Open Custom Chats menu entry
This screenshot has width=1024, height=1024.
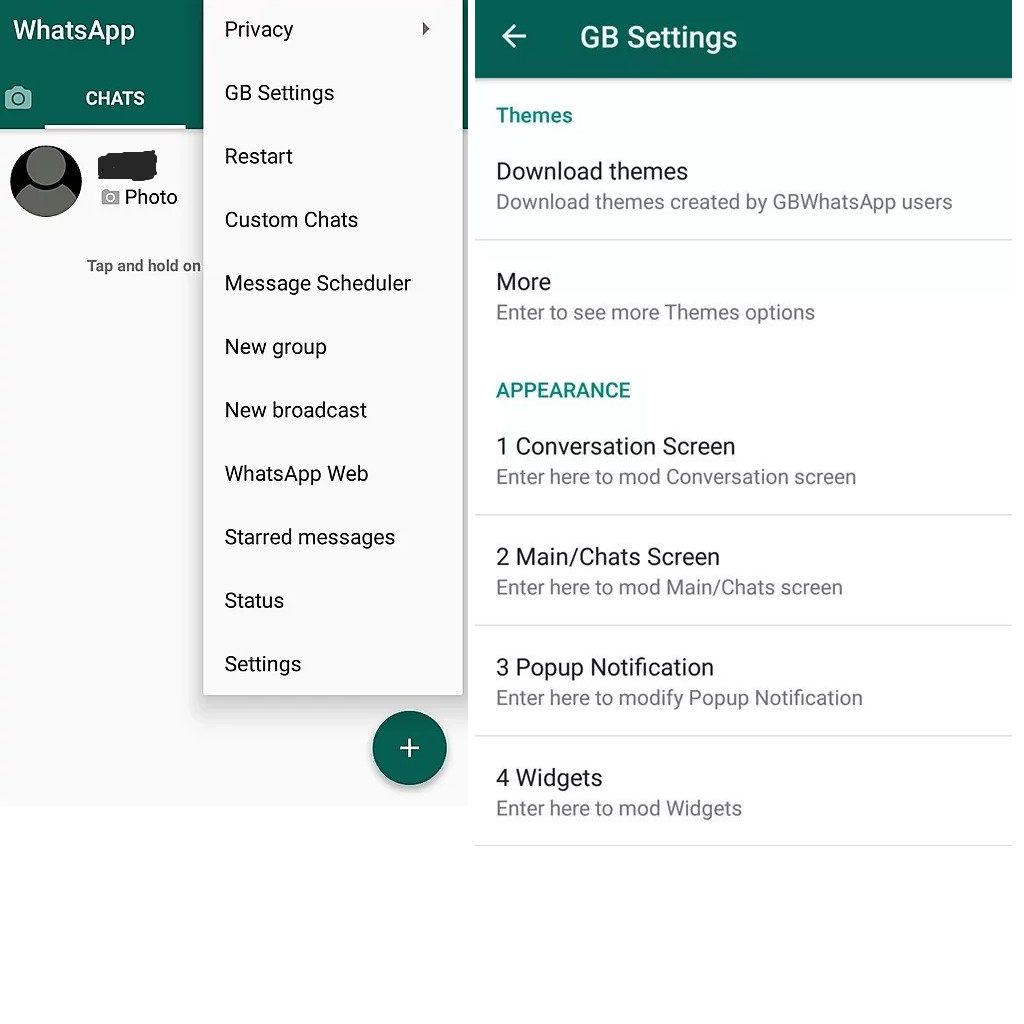pyautogui.click(x=333, y=219)
